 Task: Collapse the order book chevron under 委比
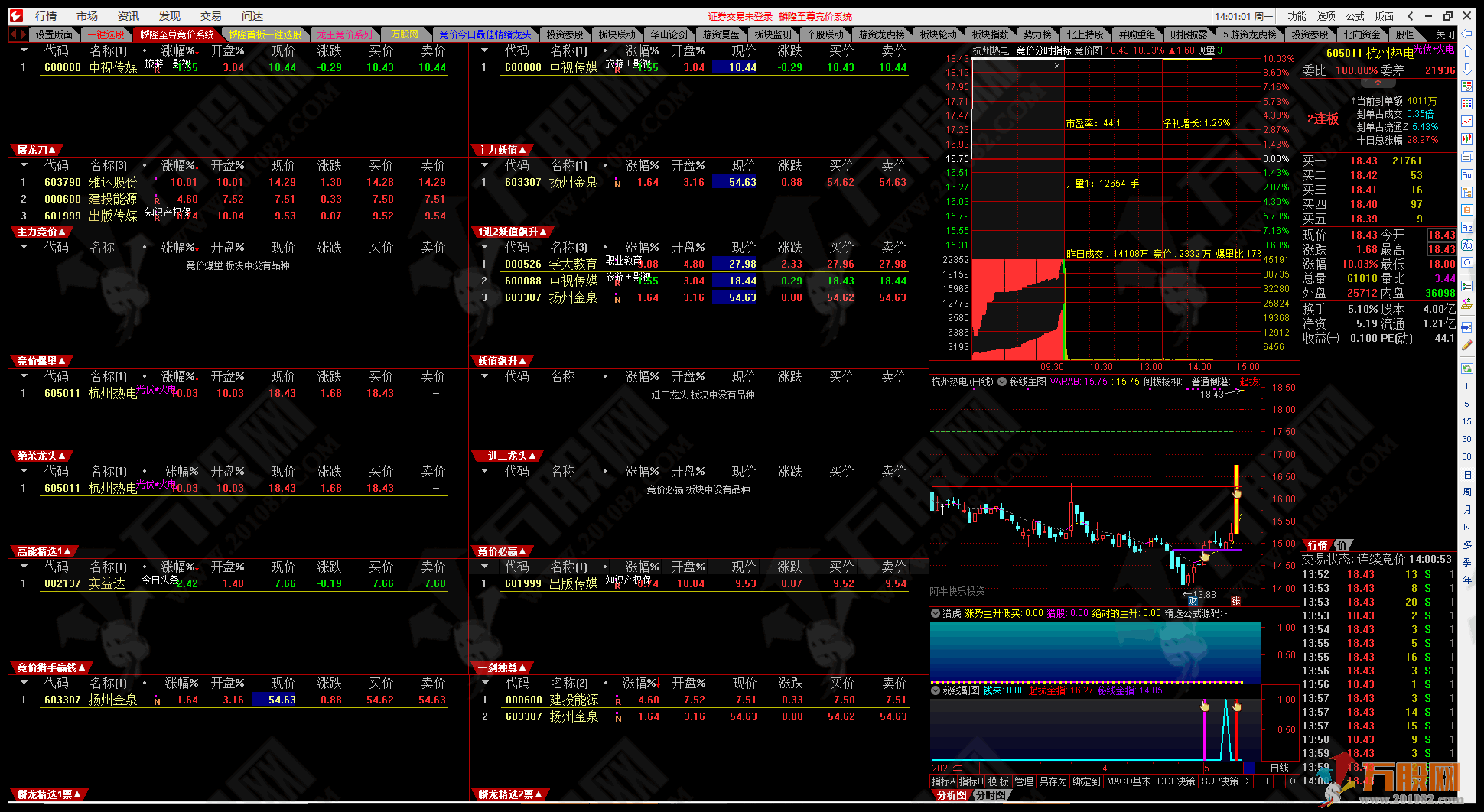click(1378, 83)
